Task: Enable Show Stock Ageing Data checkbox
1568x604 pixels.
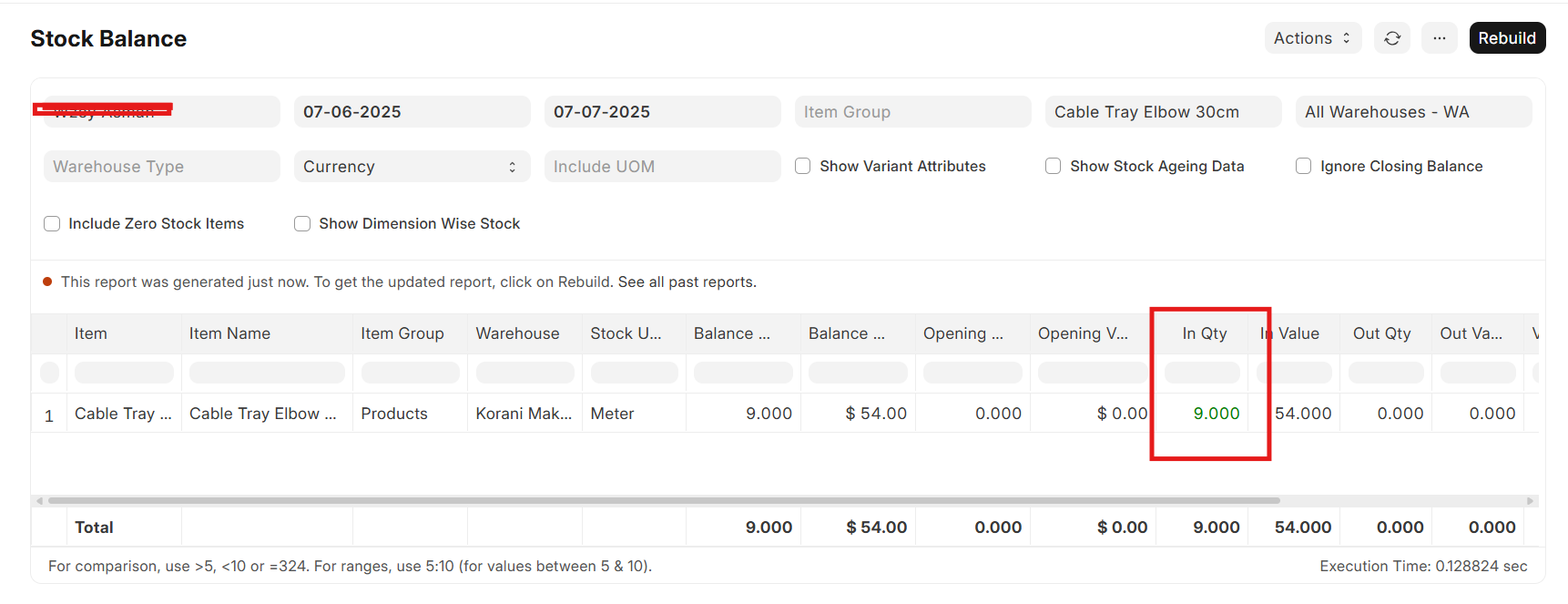Action: [1054, 166]
